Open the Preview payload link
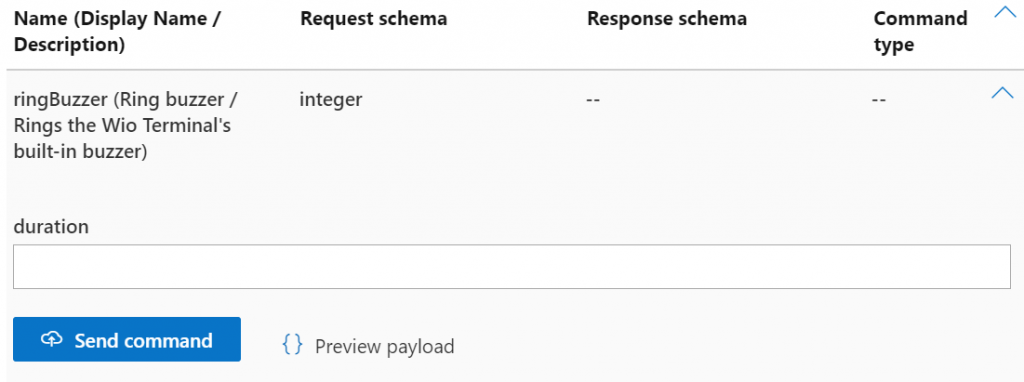Screen dimensions: 1024x382 click(384, 346)
